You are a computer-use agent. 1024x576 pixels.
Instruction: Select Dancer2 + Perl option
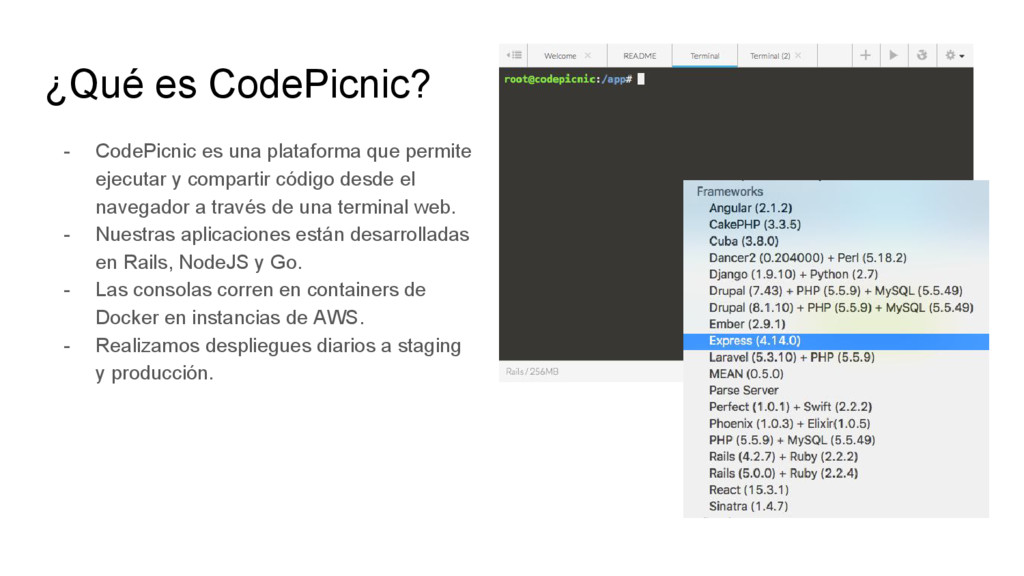pyautogui.click(x=808, y=258)
